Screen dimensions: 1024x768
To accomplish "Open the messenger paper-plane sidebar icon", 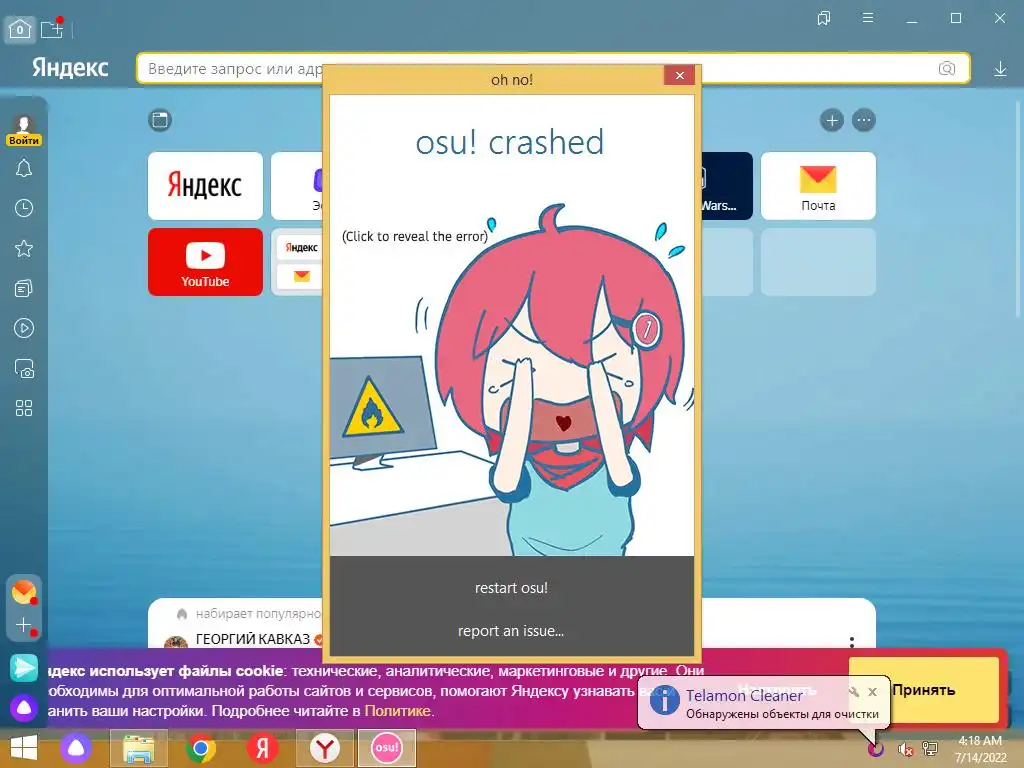I will point(24,667).
